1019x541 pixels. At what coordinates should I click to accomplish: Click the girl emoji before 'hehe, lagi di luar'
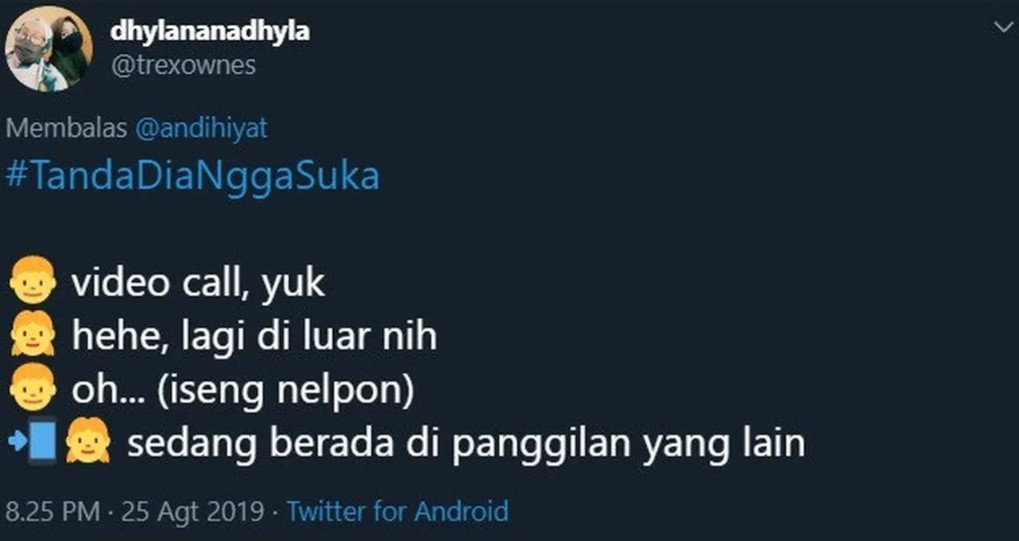point(33,333)
